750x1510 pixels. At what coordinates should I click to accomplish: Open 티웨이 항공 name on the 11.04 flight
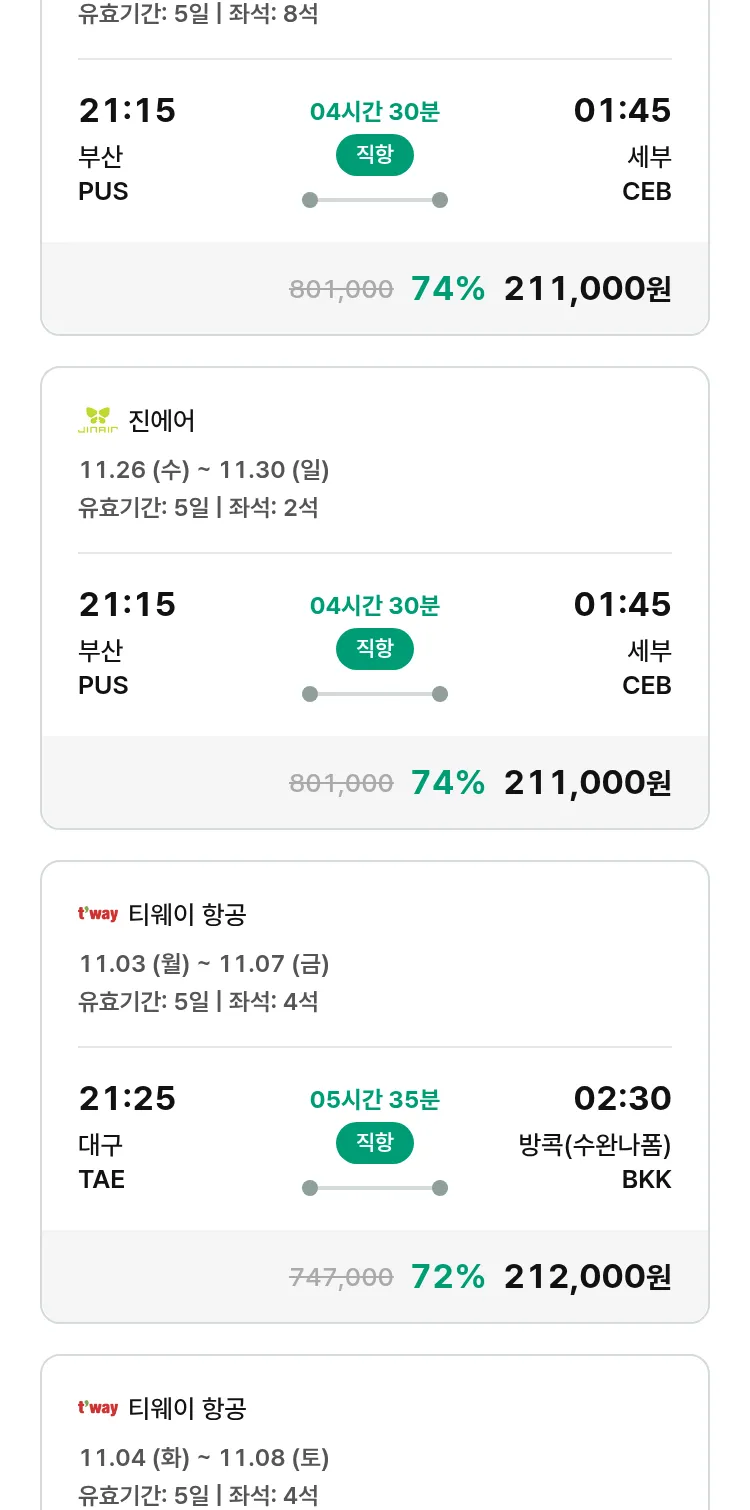click(x=187, y=1408)
